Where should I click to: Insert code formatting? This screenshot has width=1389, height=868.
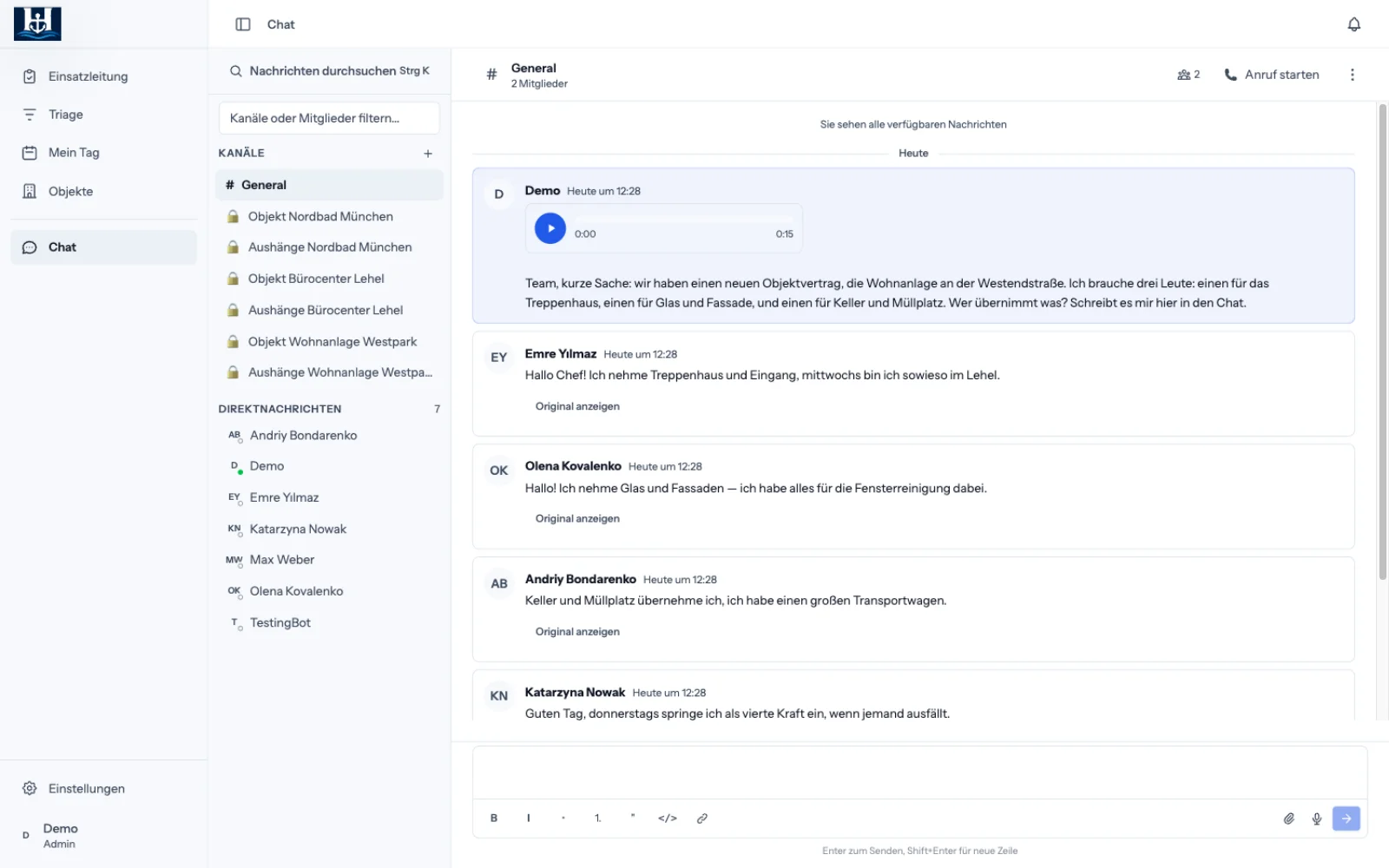[x=668, y=819]
